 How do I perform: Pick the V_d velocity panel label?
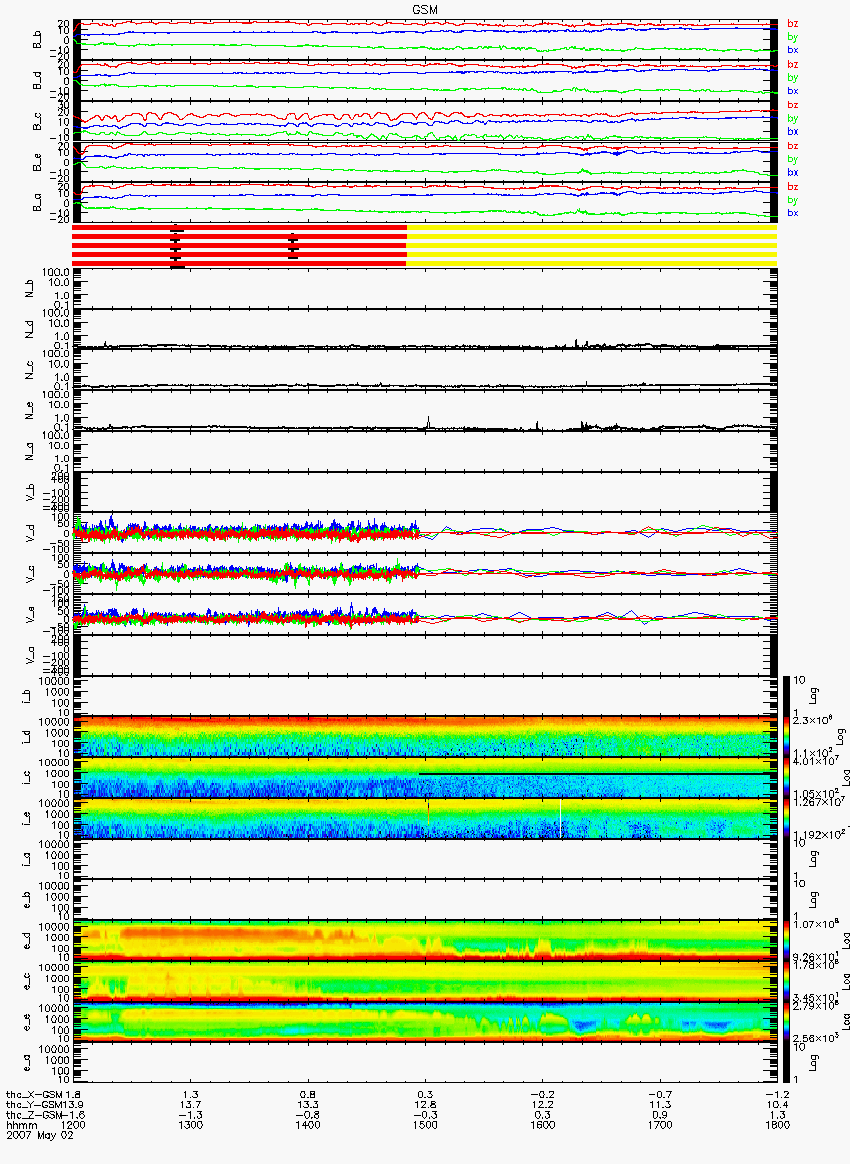click(x=30, y=532)
